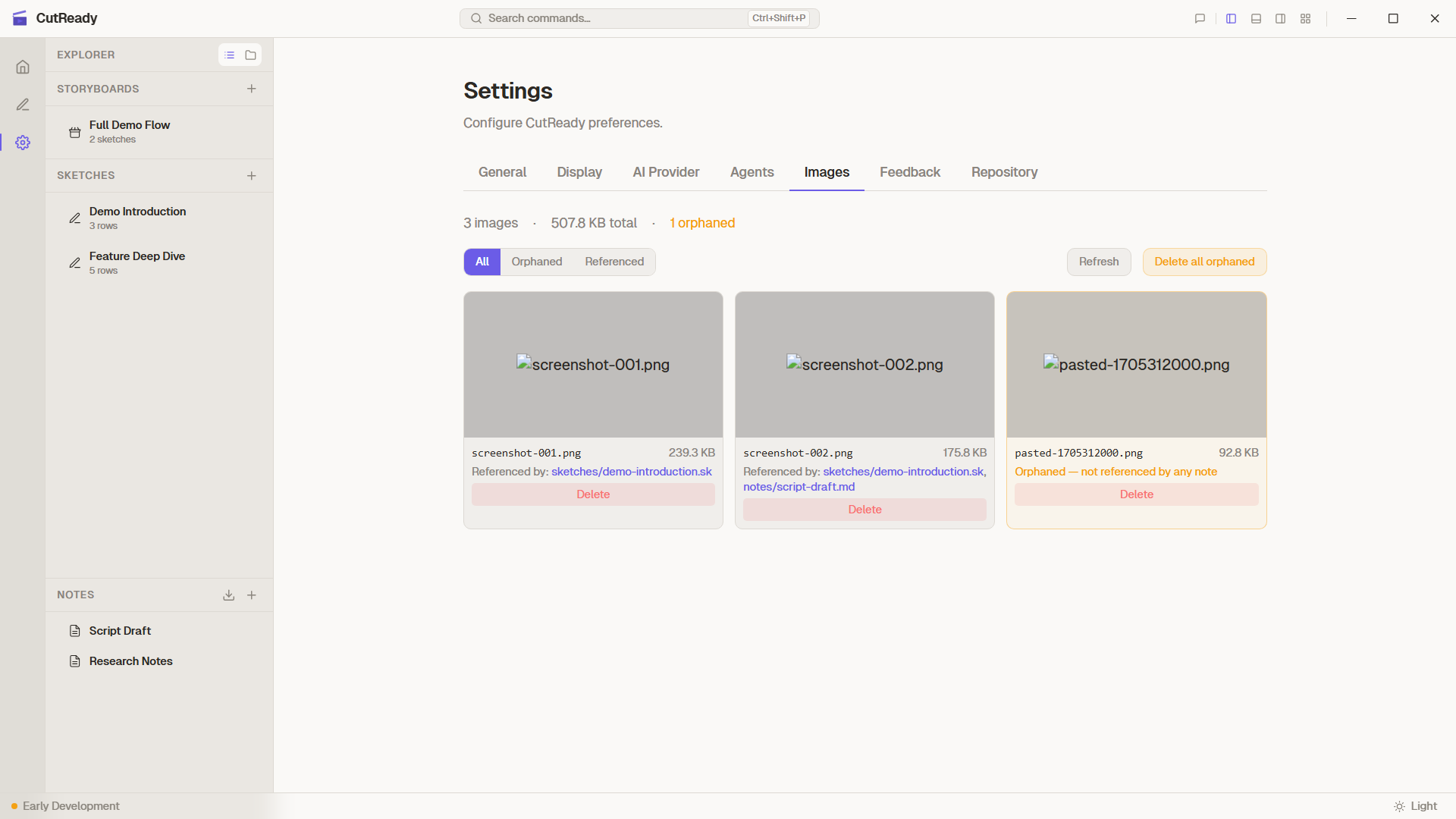This screenshot has height=819, width=1456.
Task: Click inside the Search commands field
Action: click(x=607, y=18)
